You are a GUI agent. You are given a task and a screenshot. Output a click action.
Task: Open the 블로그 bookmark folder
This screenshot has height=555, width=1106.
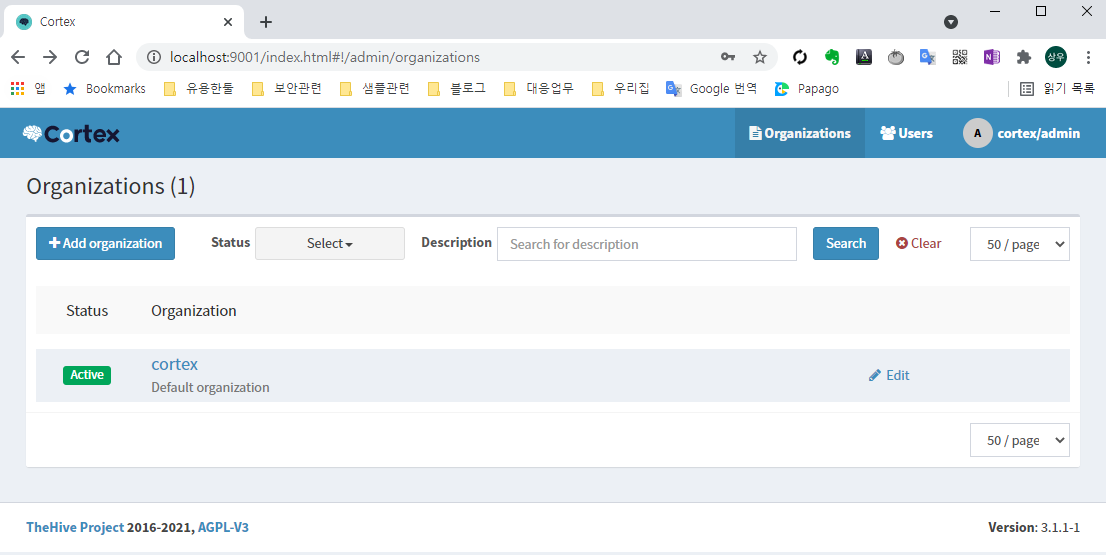pyautogui.click(x=457, y=89)
